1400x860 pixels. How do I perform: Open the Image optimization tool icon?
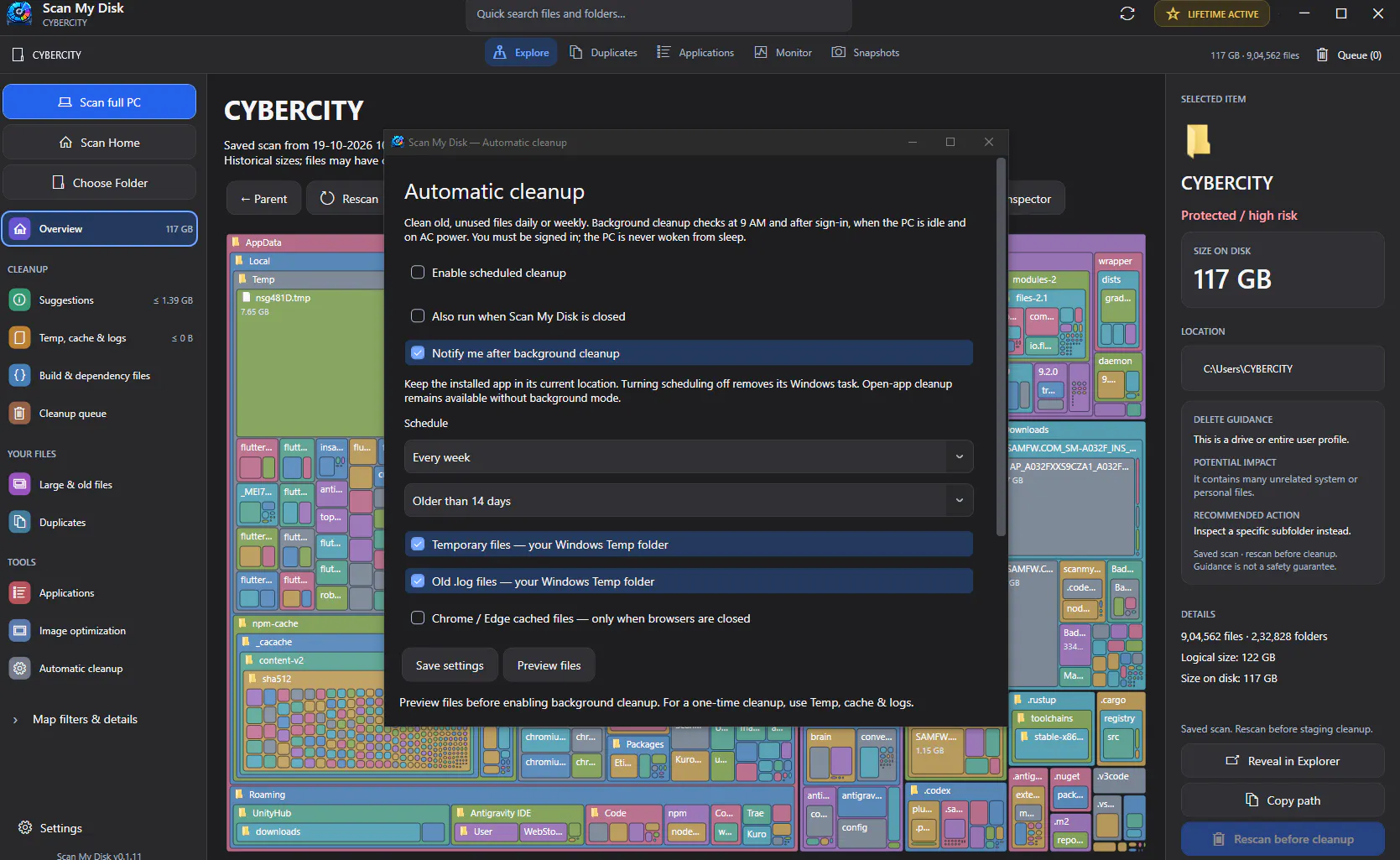click(x=19, y=630)
